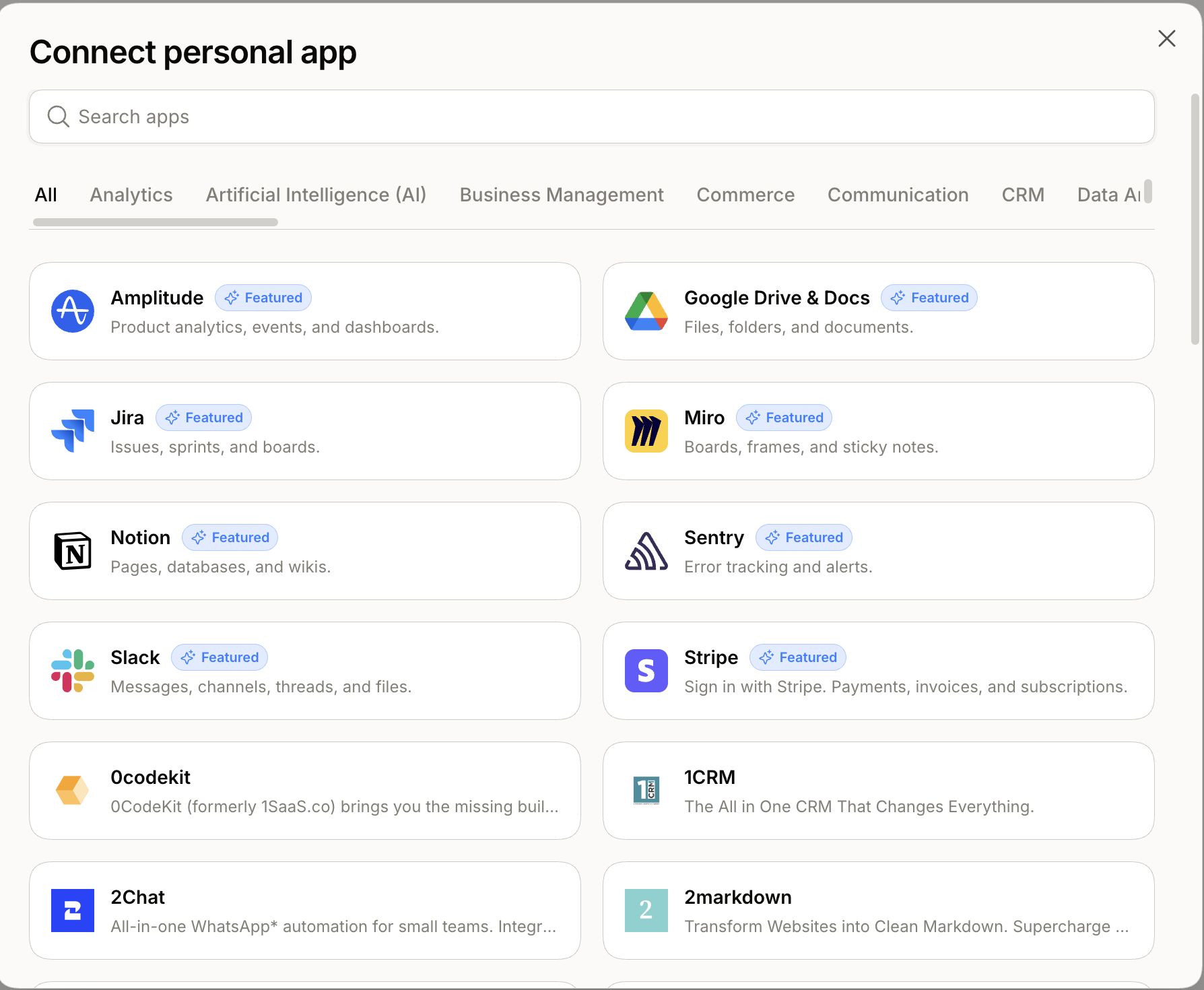Click the 1CRM logo icon
The height and width of the screenshot is (990, 1204).
point(646,791)
